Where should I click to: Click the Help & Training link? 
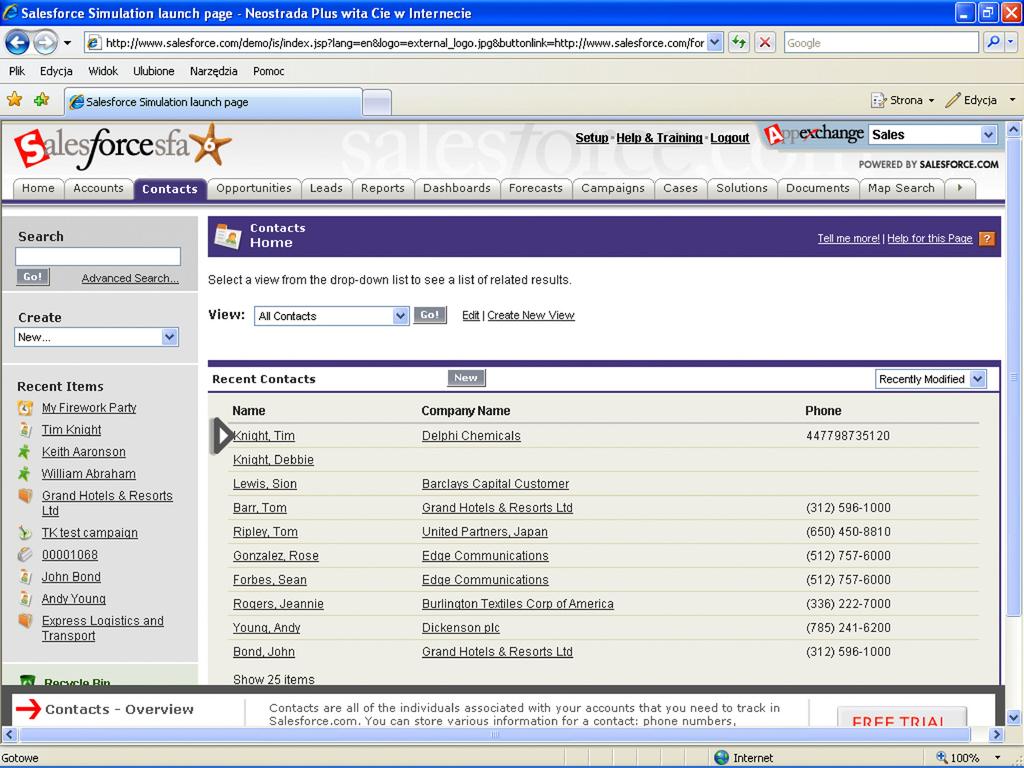[x=660, y=138]
